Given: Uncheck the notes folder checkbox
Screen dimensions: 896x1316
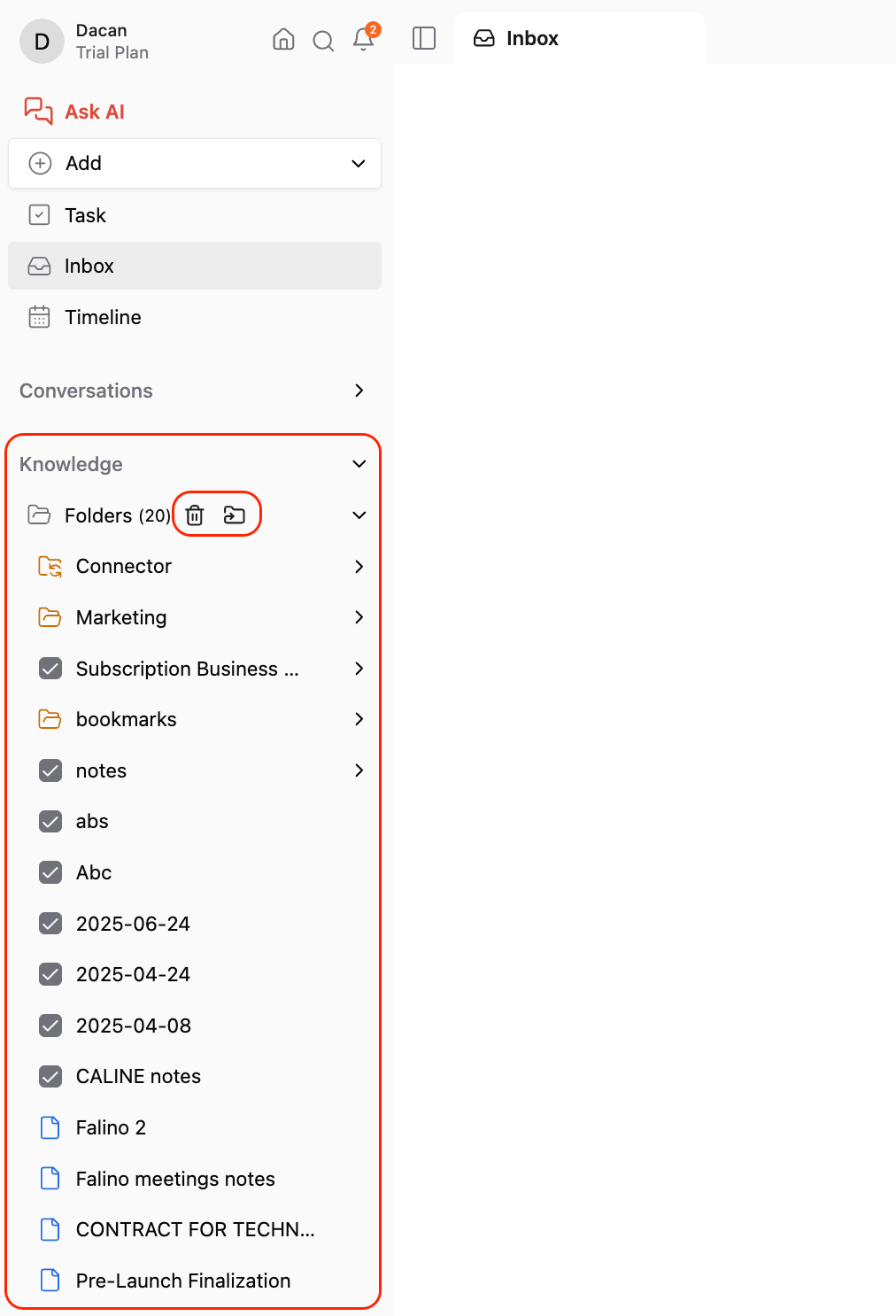Looking at the screenshot, I should [x=50, y=770].
